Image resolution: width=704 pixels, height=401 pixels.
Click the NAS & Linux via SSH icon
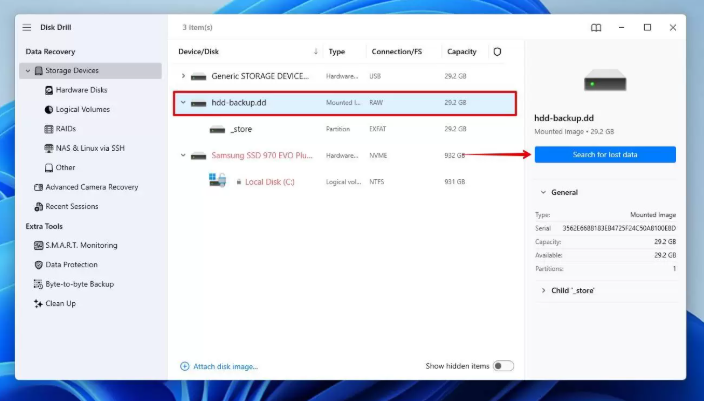pos(49,148)
